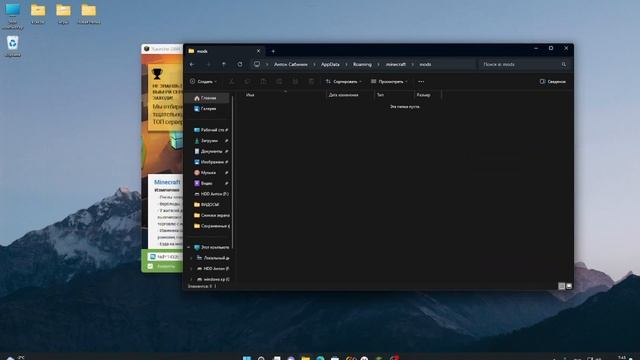
Task: Open the Сортировать (Sort) dropdown
Action: (343, 82)
